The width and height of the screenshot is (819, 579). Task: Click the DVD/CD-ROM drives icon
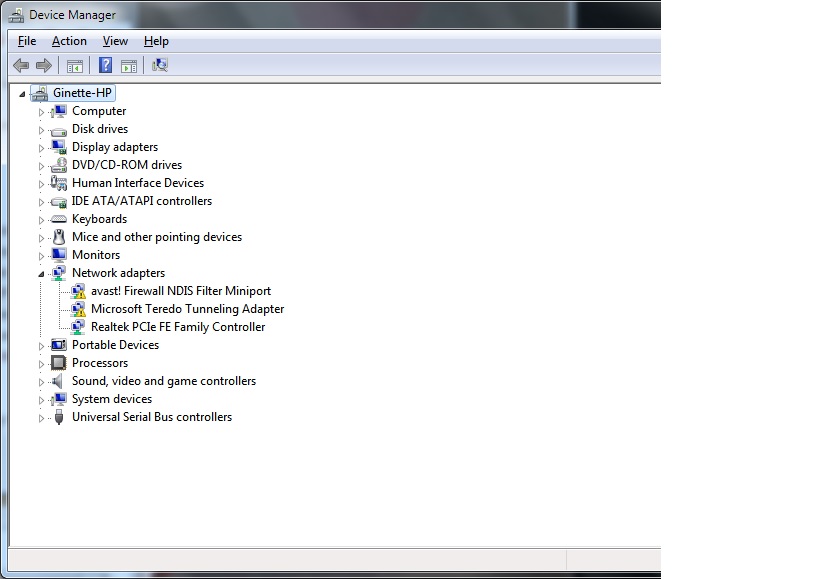tap(58, 165)
